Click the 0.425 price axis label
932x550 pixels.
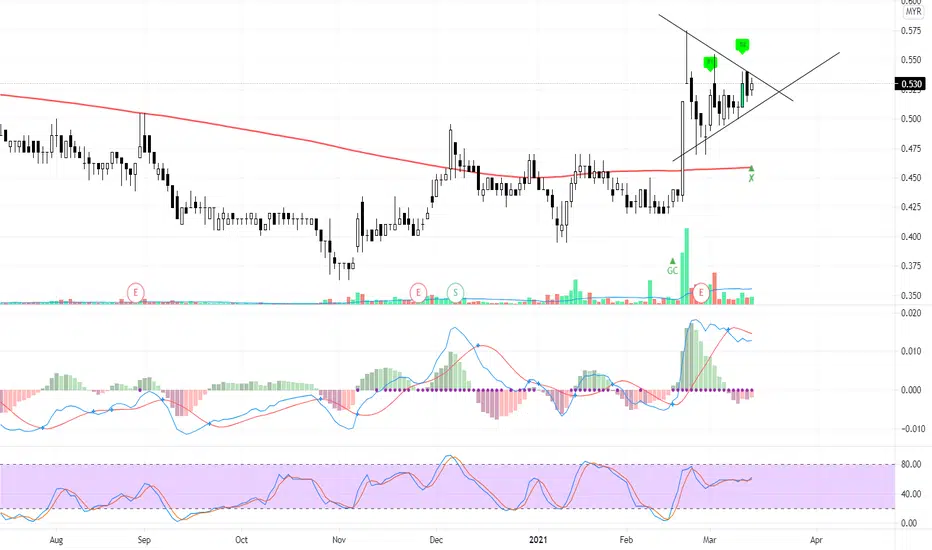(911, 207)
